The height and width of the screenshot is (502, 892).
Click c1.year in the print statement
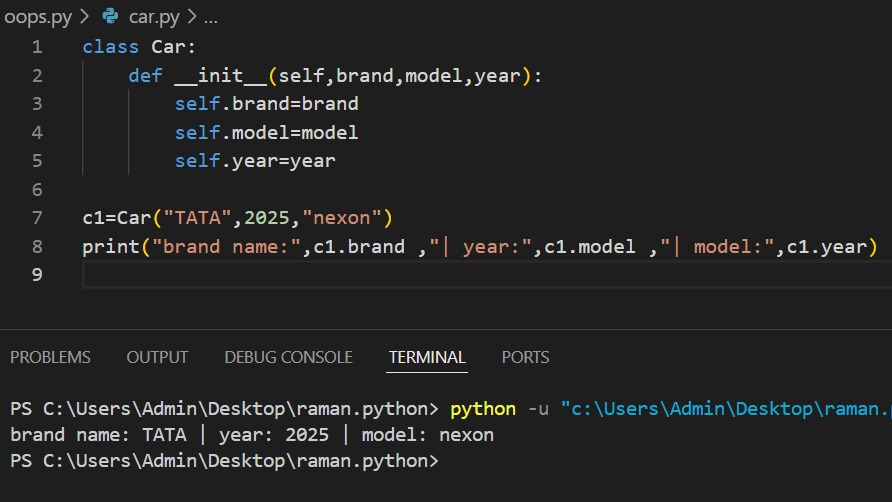[x=827, y=246]
